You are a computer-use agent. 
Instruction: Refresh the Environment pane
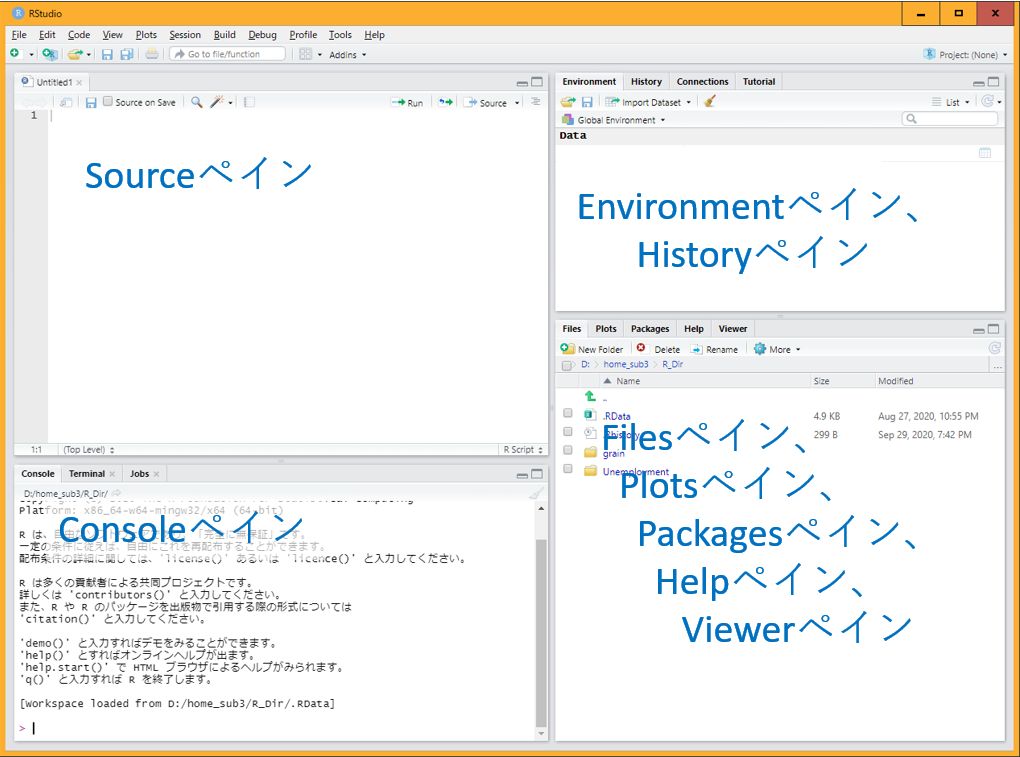(x=987, y=101)
